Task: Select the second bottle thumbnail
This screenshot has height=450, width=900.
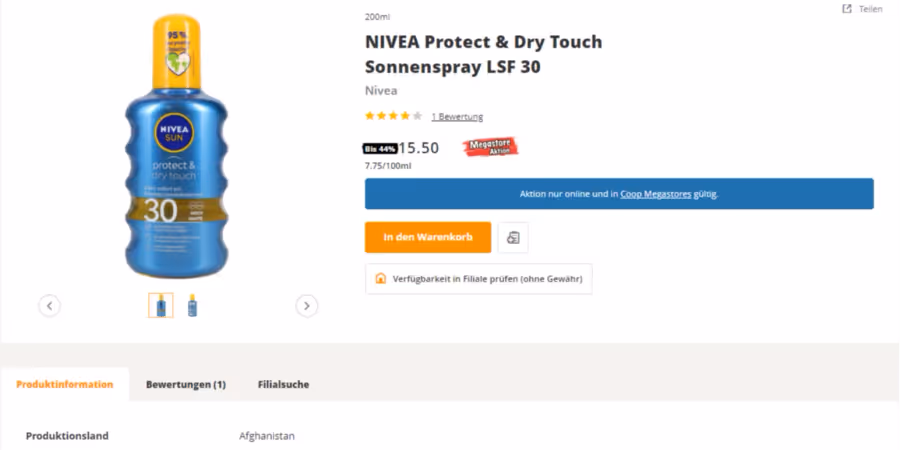Action: tap(192, 305)
